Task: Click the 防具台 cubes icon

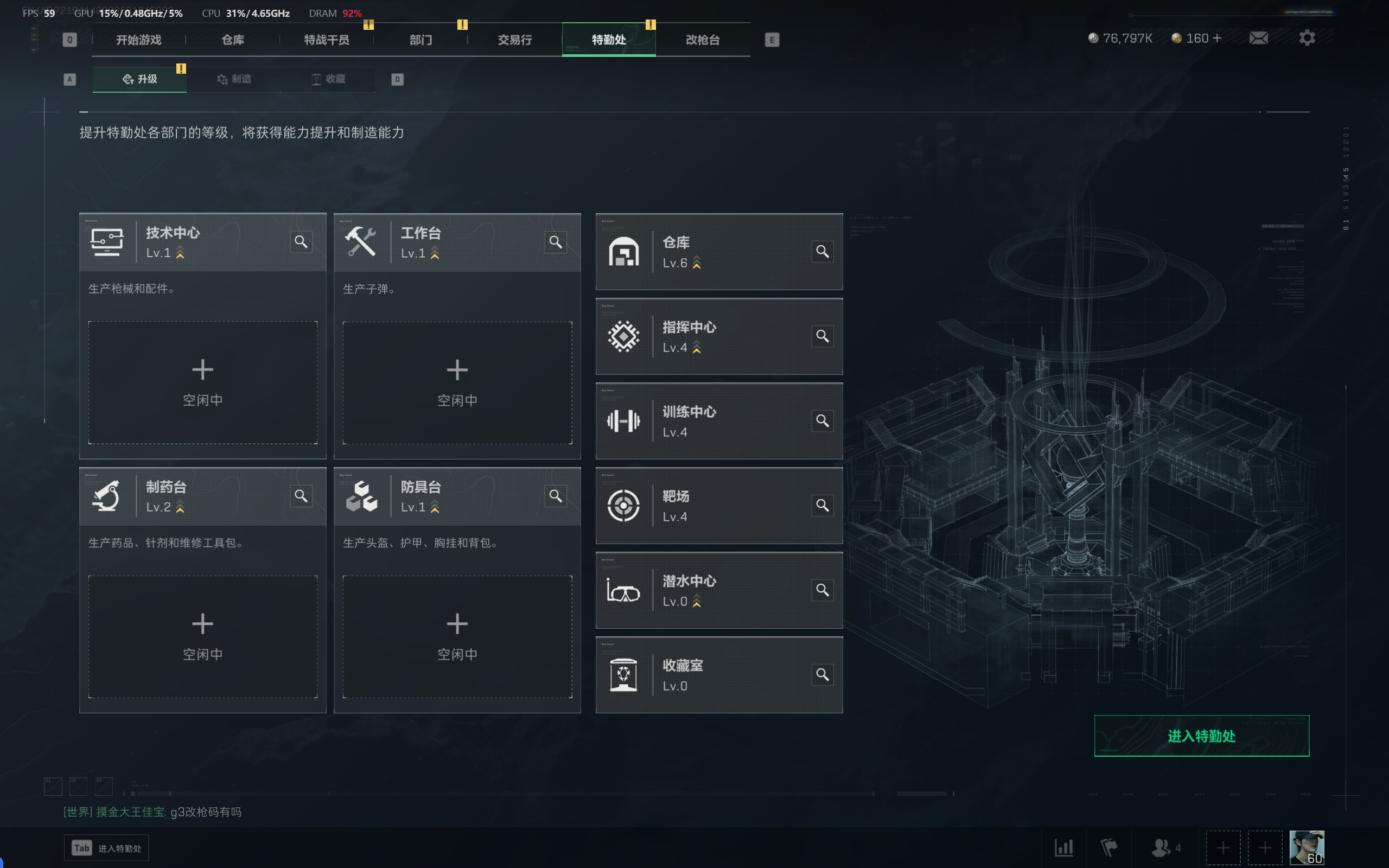Action: [x=361, y=496]
